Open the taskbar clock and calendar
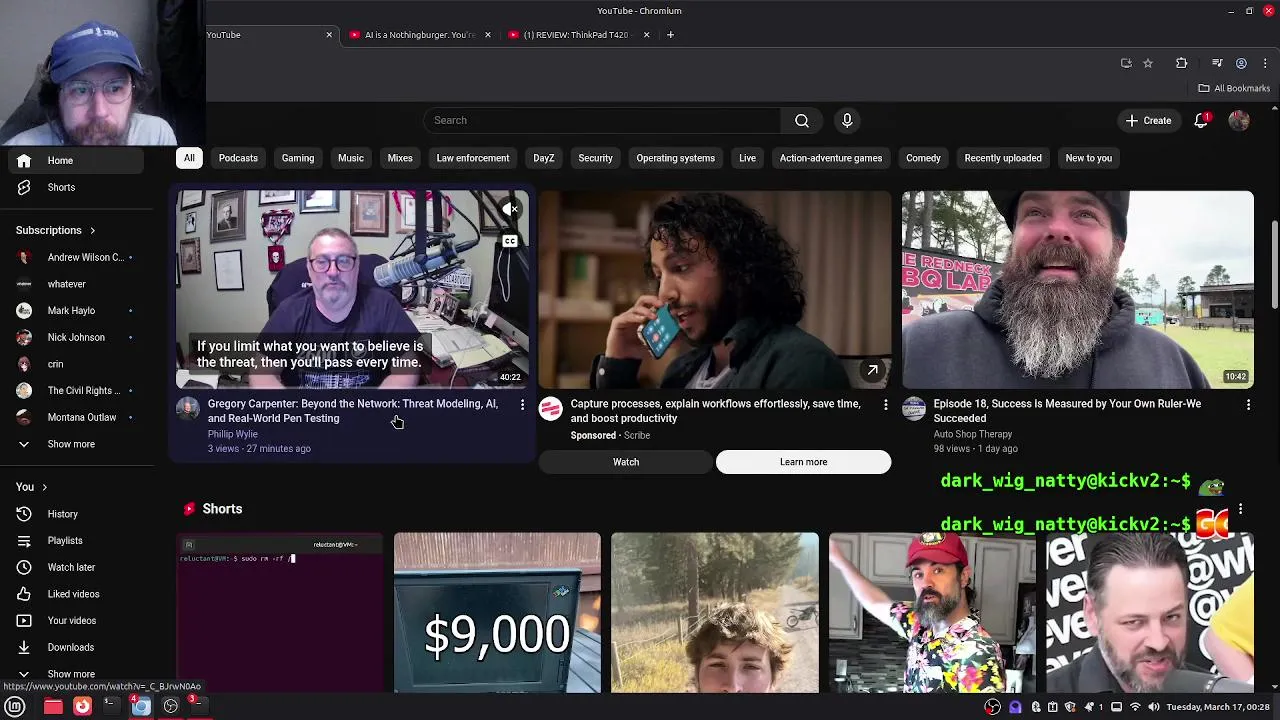Viewport: 1280px width, 720px height. 1217,707
